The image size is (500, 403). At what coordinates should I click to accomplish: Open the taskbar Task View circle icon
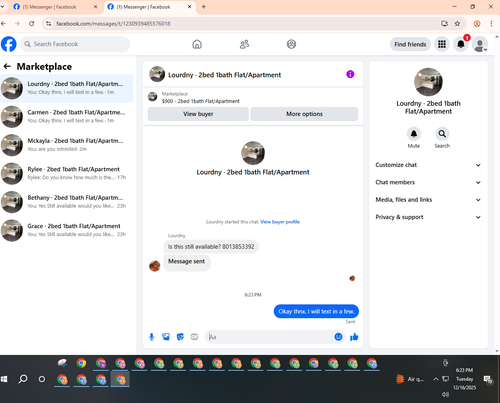(x=42, y=379)
